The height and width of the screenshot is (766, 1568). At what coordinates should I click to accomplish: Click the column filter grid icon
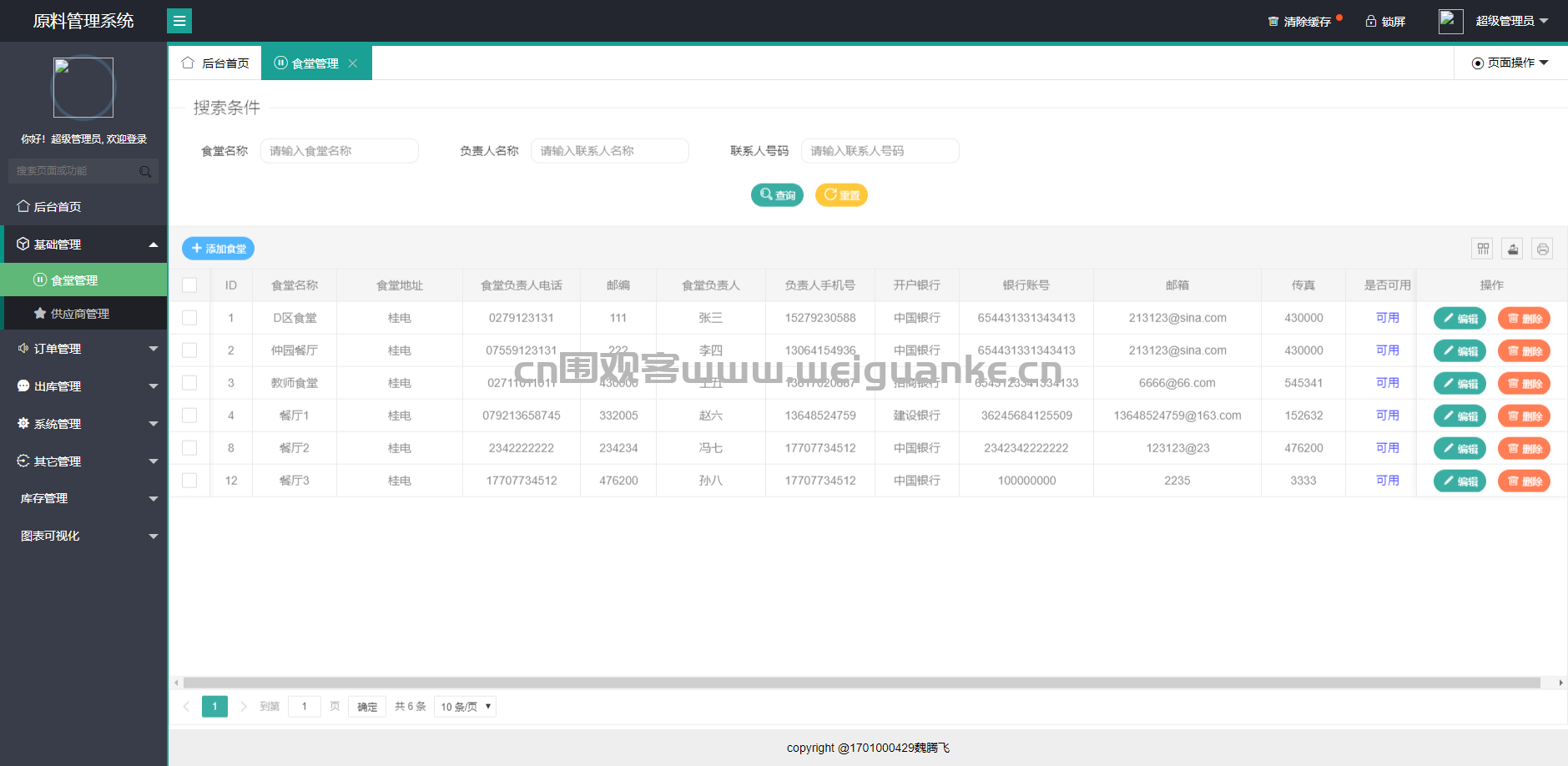pyautogui.click(x=1483, y=249)
